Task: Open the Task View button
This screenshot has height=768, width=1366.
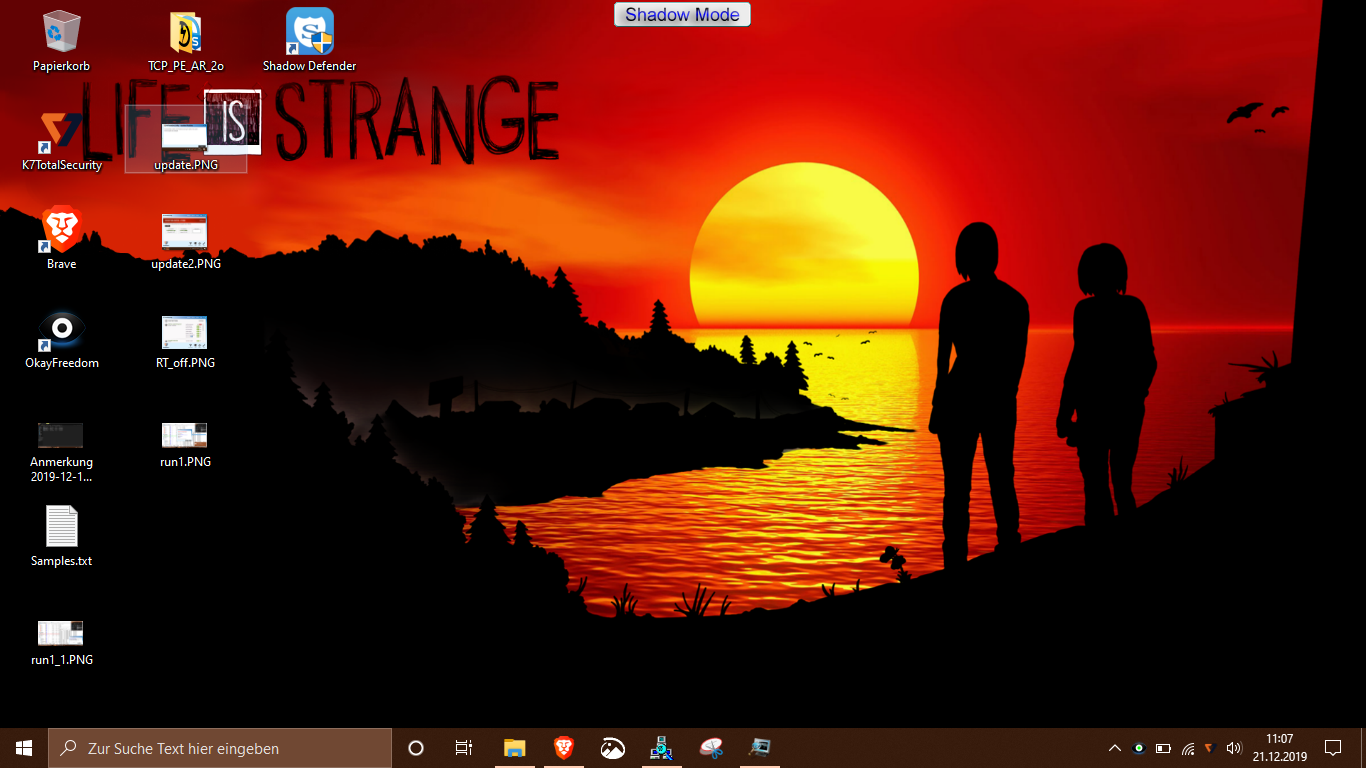Action: coord(464,748)
